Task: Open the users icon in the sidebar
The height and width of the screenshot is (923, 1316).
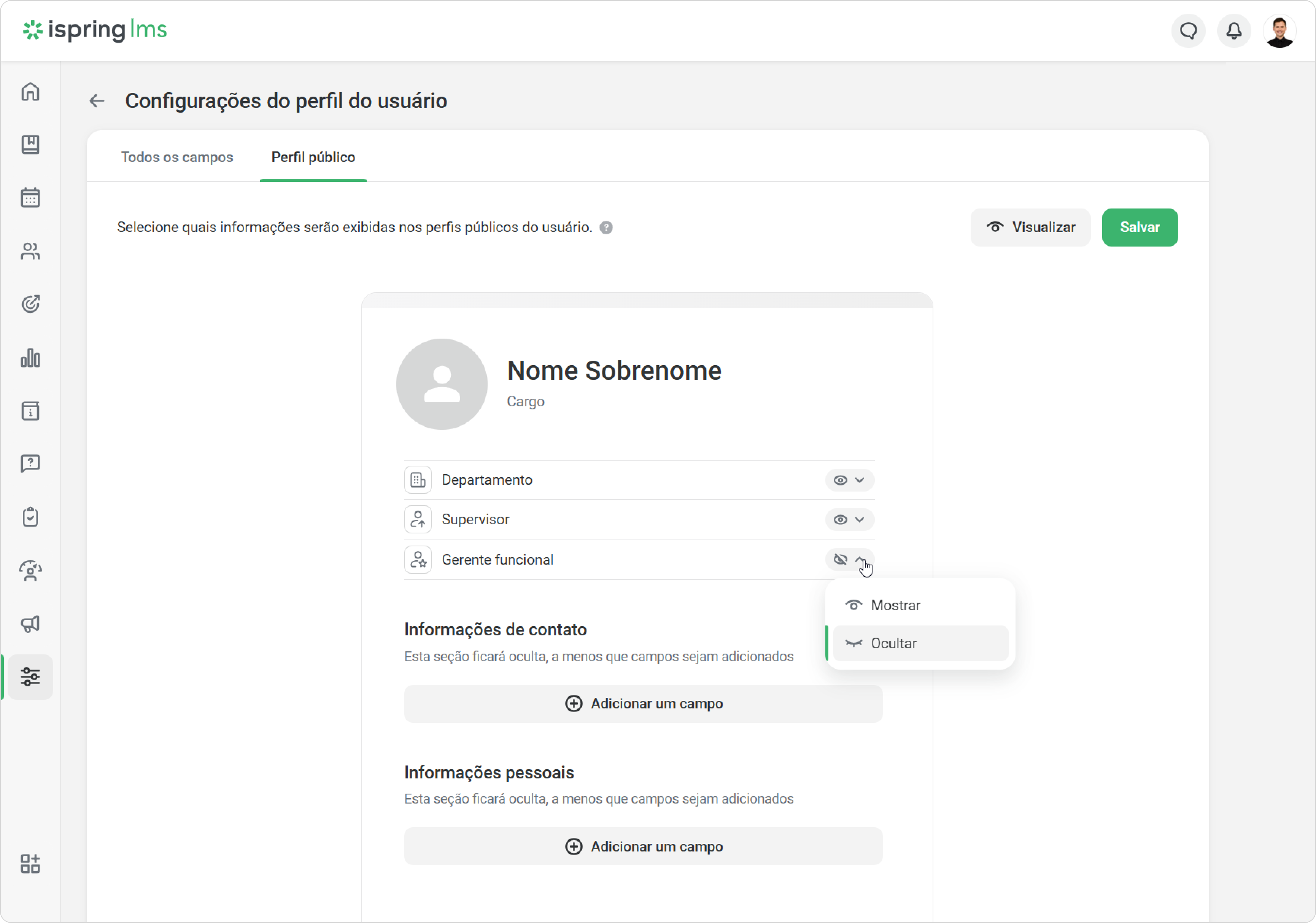Action: click(30, 251)
